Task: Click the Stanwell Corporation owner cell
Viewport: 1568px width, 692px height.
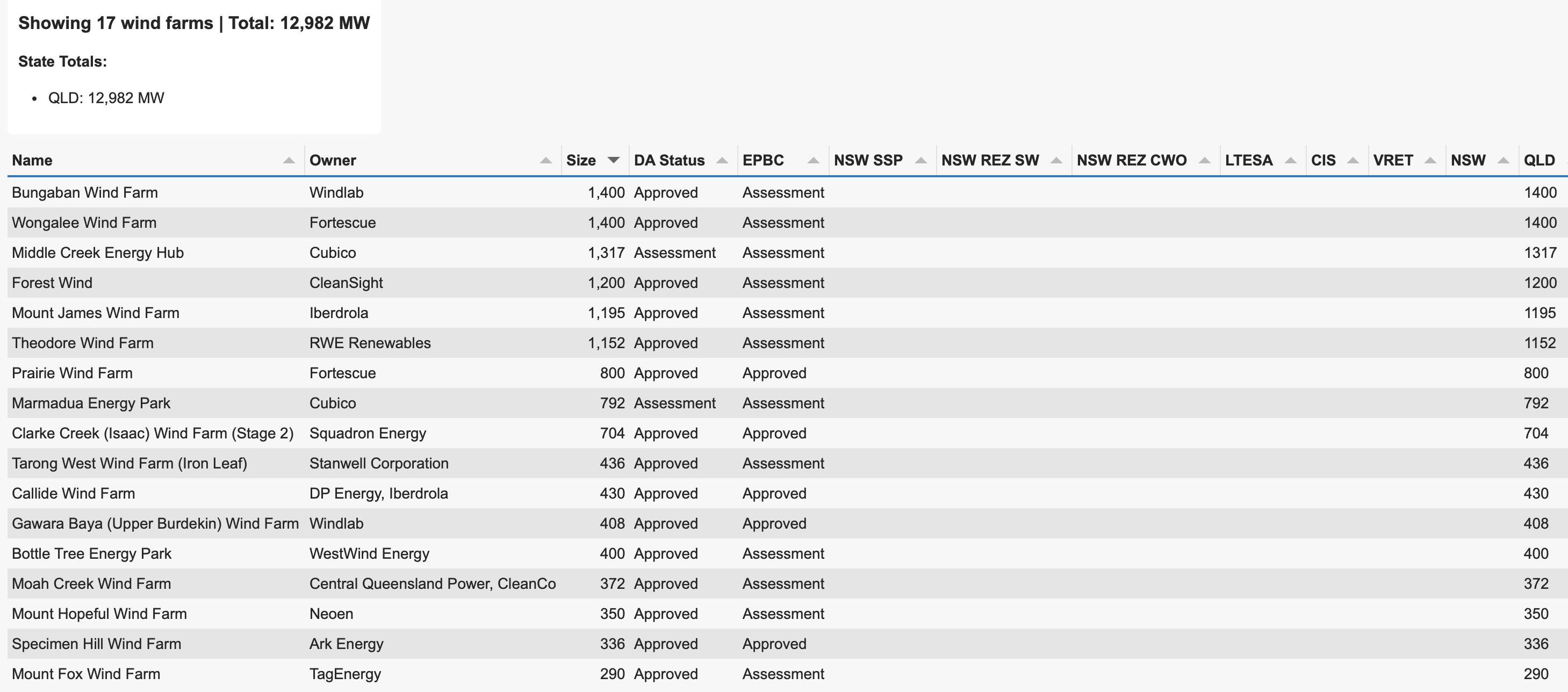Action: [379, 464]
